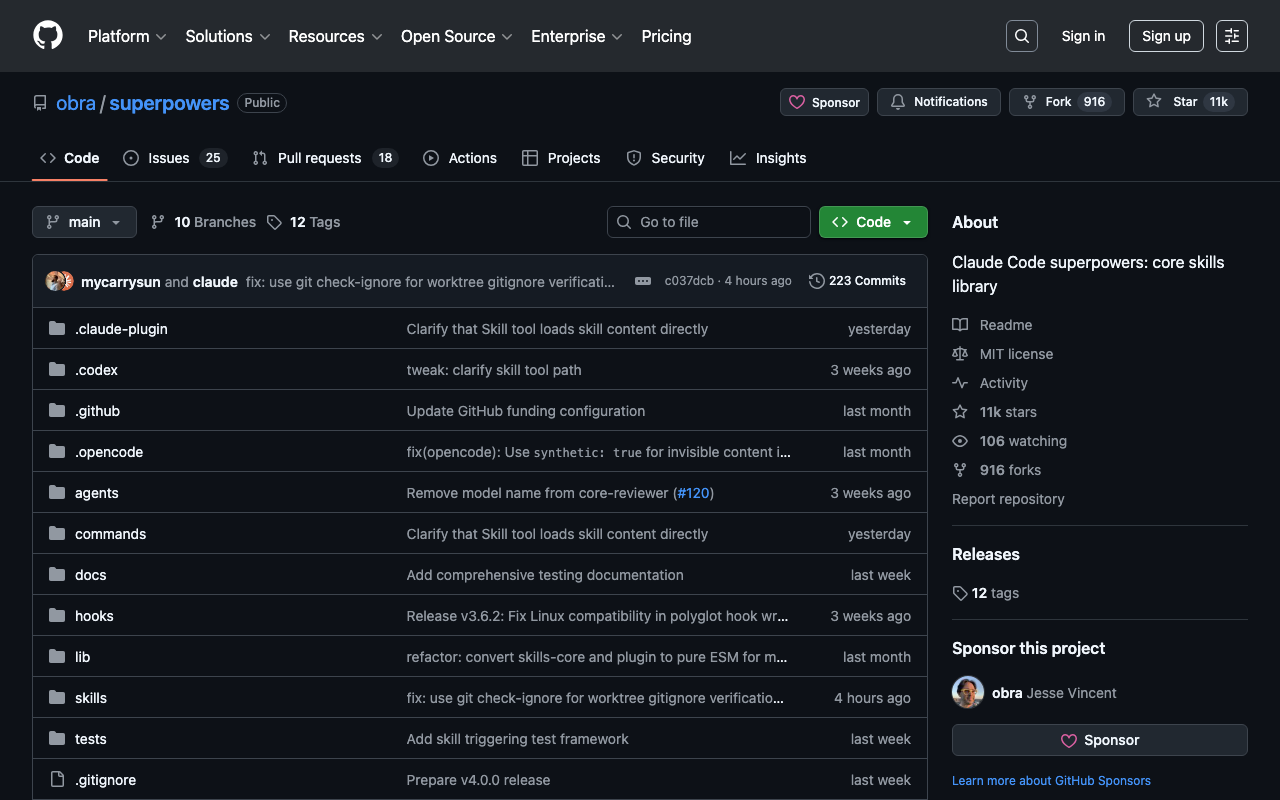Viewport: 1280px width, 800px height.
Task: Open the skills folder
Action: click(91, 698)
